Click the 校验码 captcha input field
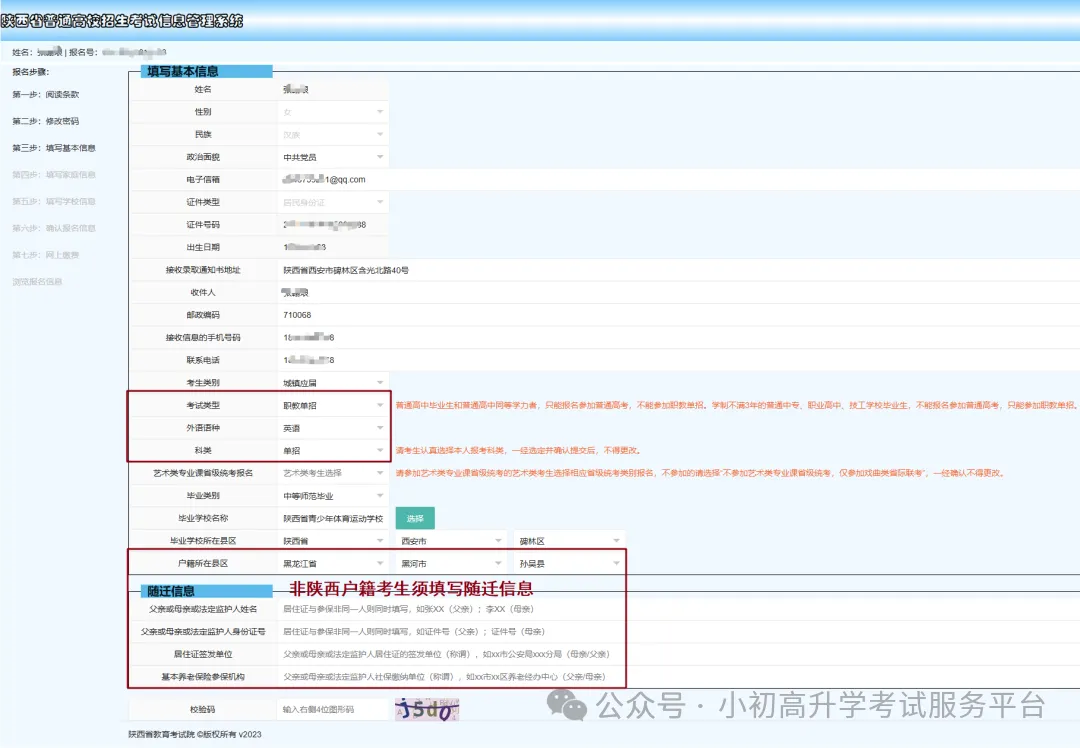Viewport: 1080px width, 748px height. pyautogui.click(x=333, y=709)
